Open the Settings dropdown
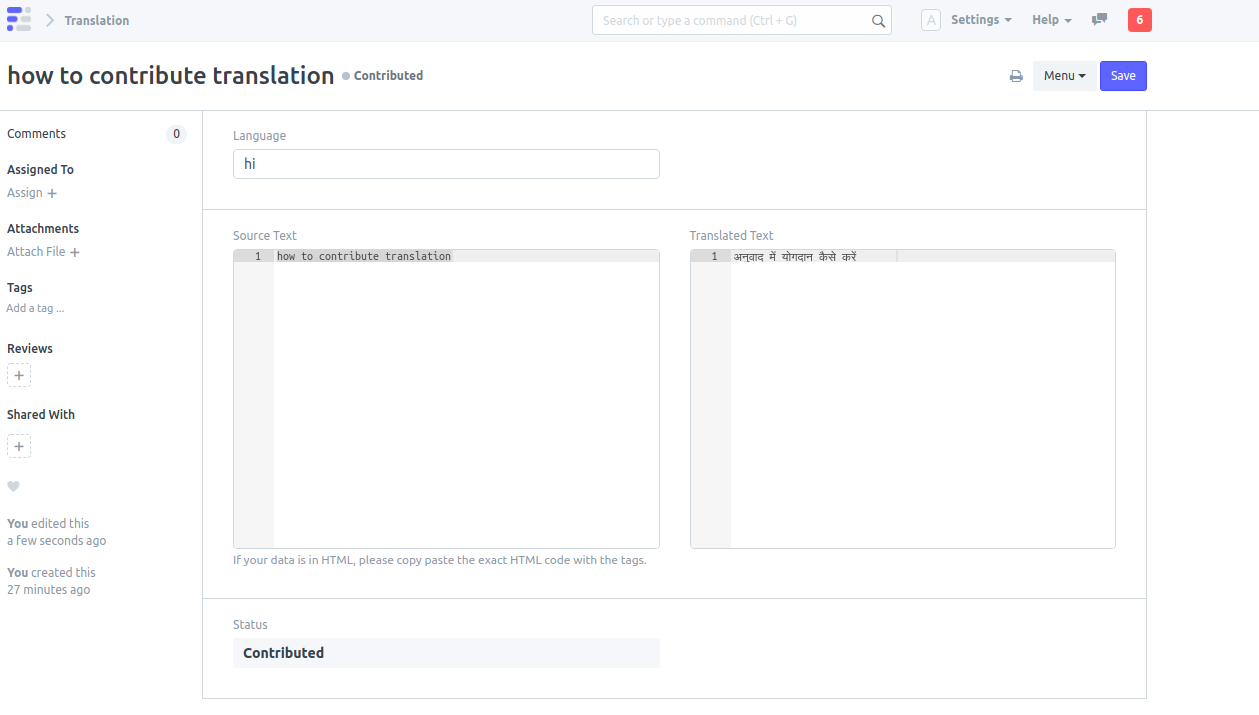The height and width of the screenshot is (715, 1259). pyautogui.click(x=980, y=20)
